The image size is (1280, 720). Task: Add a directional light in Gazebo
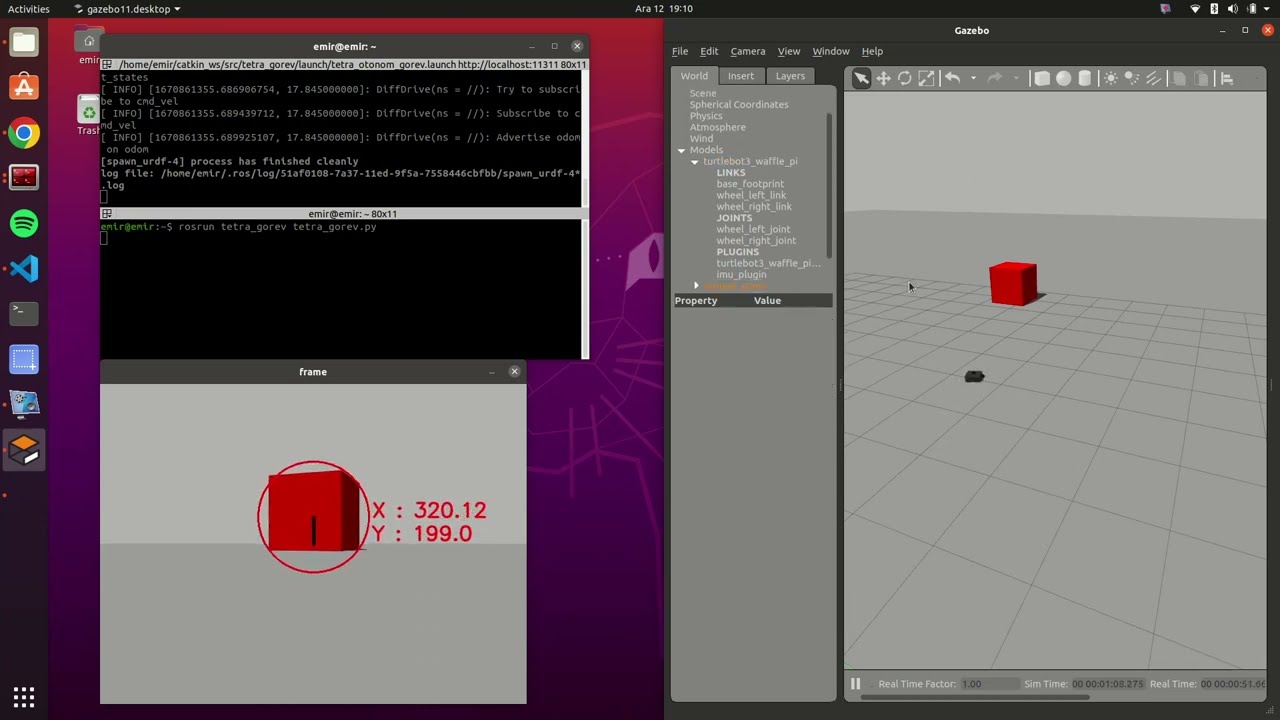[1153, 79]
